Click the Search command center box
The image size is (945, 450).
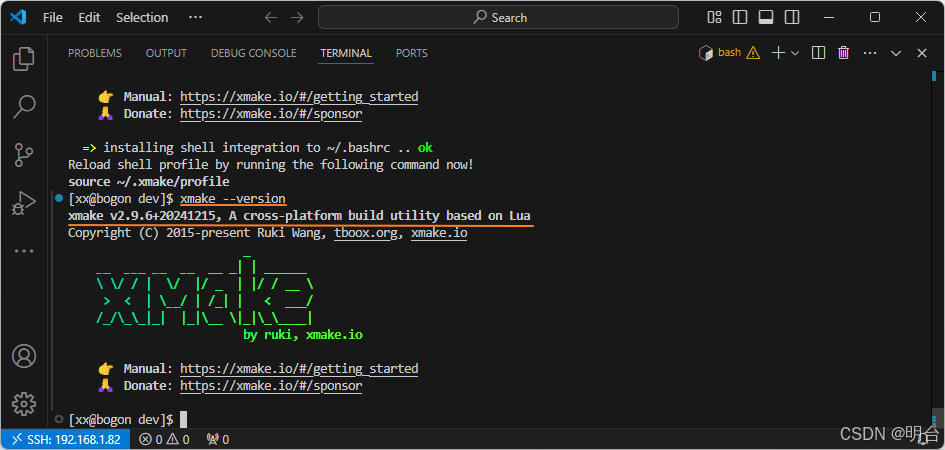498,17
